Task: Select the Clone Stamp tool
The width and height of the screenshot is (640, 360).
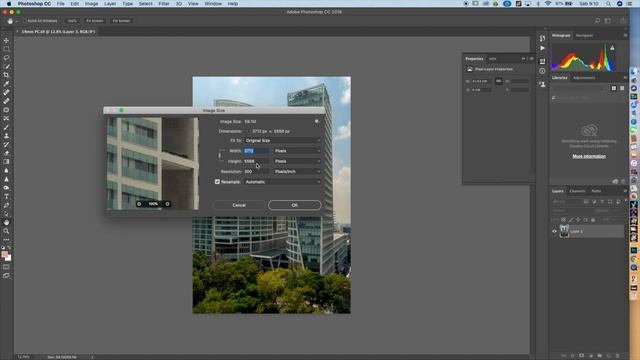Action: tap(6, 136)
